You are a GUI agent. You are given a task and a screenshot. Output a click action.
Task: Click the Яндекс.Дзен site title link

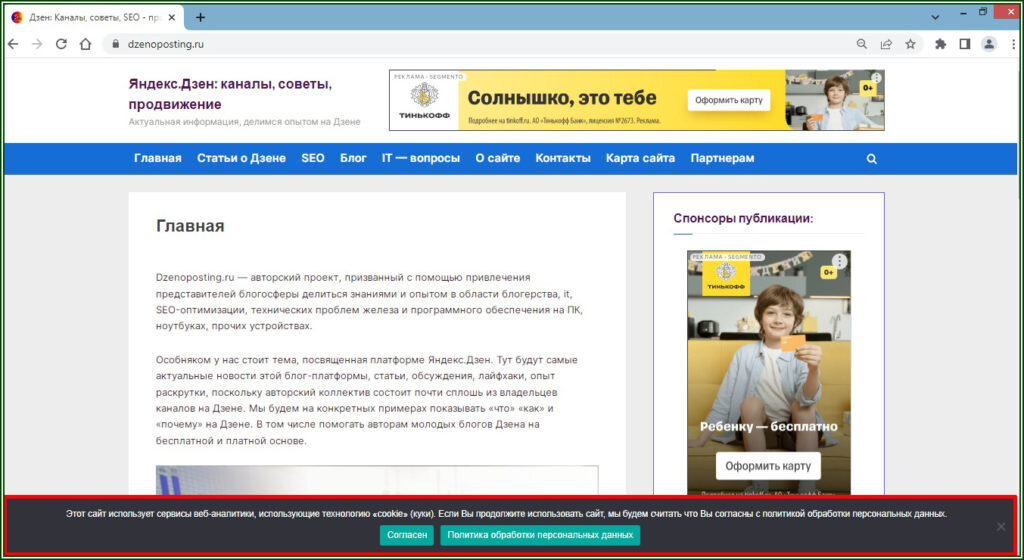click(x=230, y=94)
